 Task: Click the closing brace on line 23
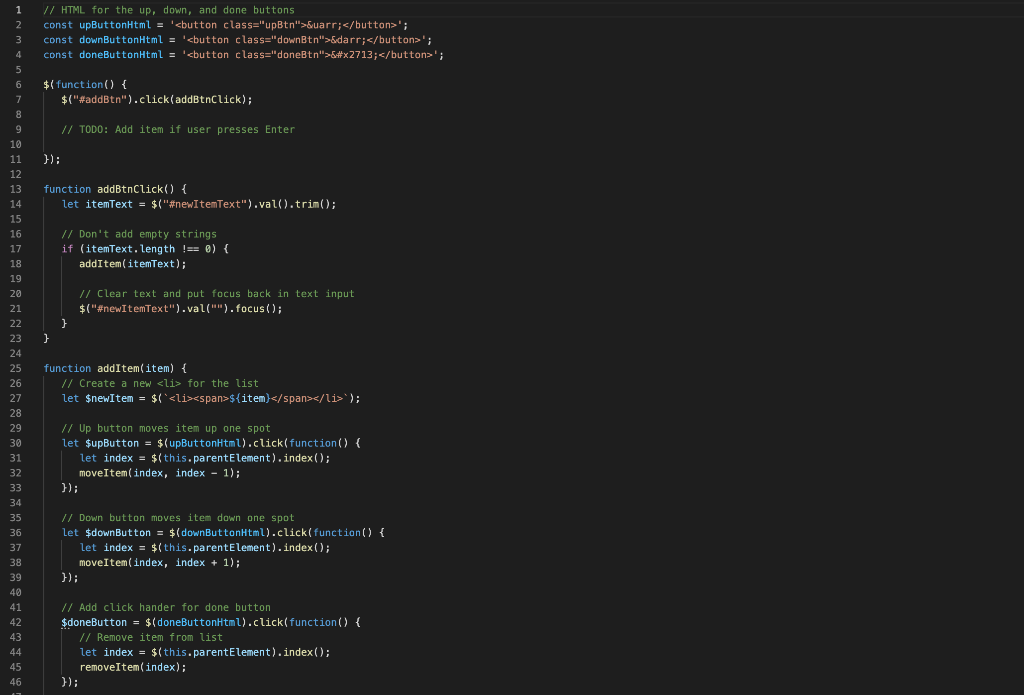pos(45,338)
